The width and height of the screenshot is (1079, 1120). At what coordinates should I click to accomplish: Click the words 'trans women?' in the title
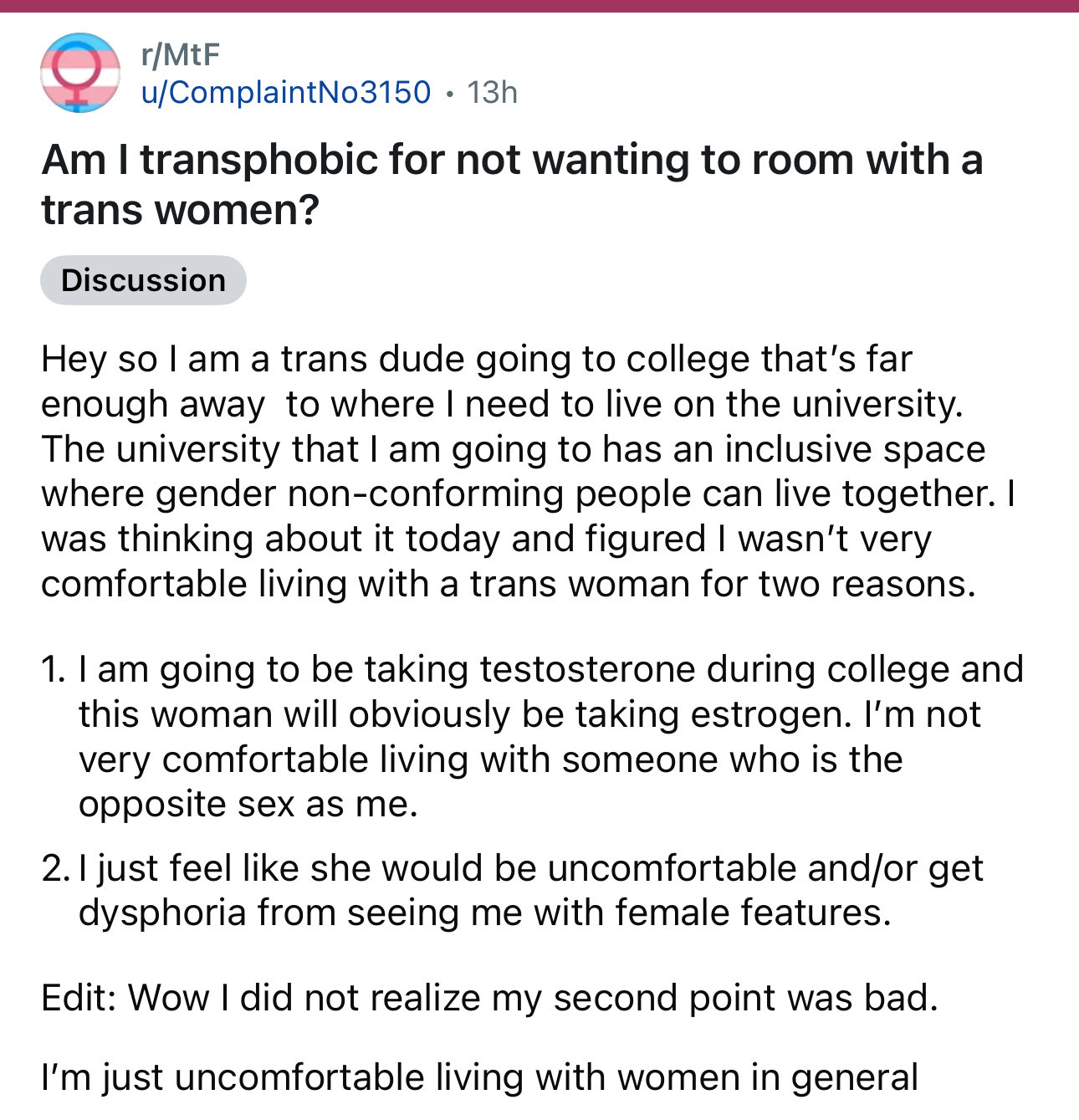click(180, 210)
